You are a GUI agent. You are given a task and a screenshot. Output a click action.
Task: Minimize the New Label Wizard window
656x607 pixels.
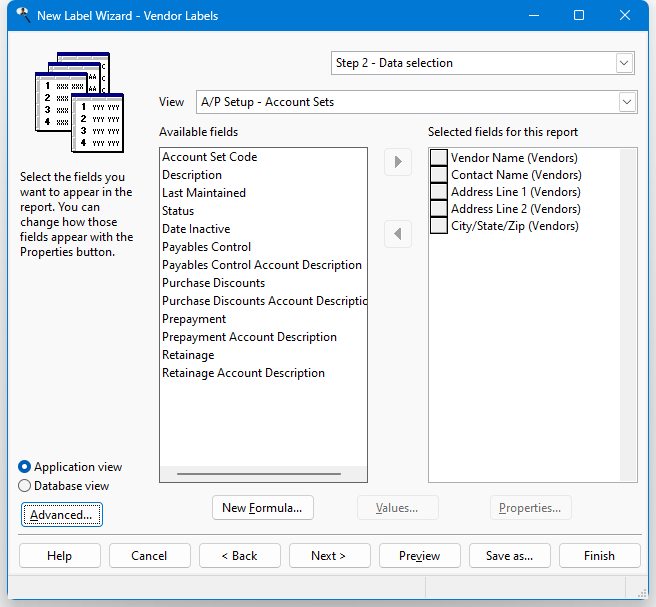[534, 15]
